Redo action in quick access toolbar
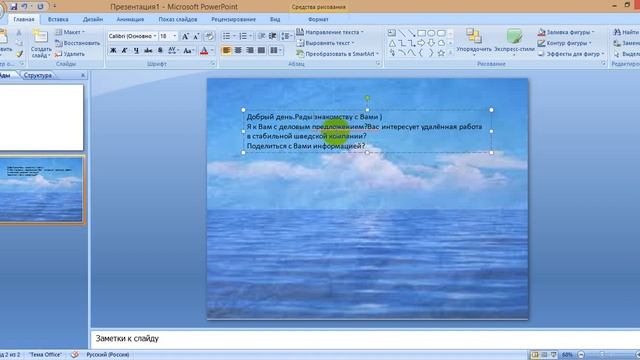This screenshot has width=640, height=360. [x=40, y=7]
